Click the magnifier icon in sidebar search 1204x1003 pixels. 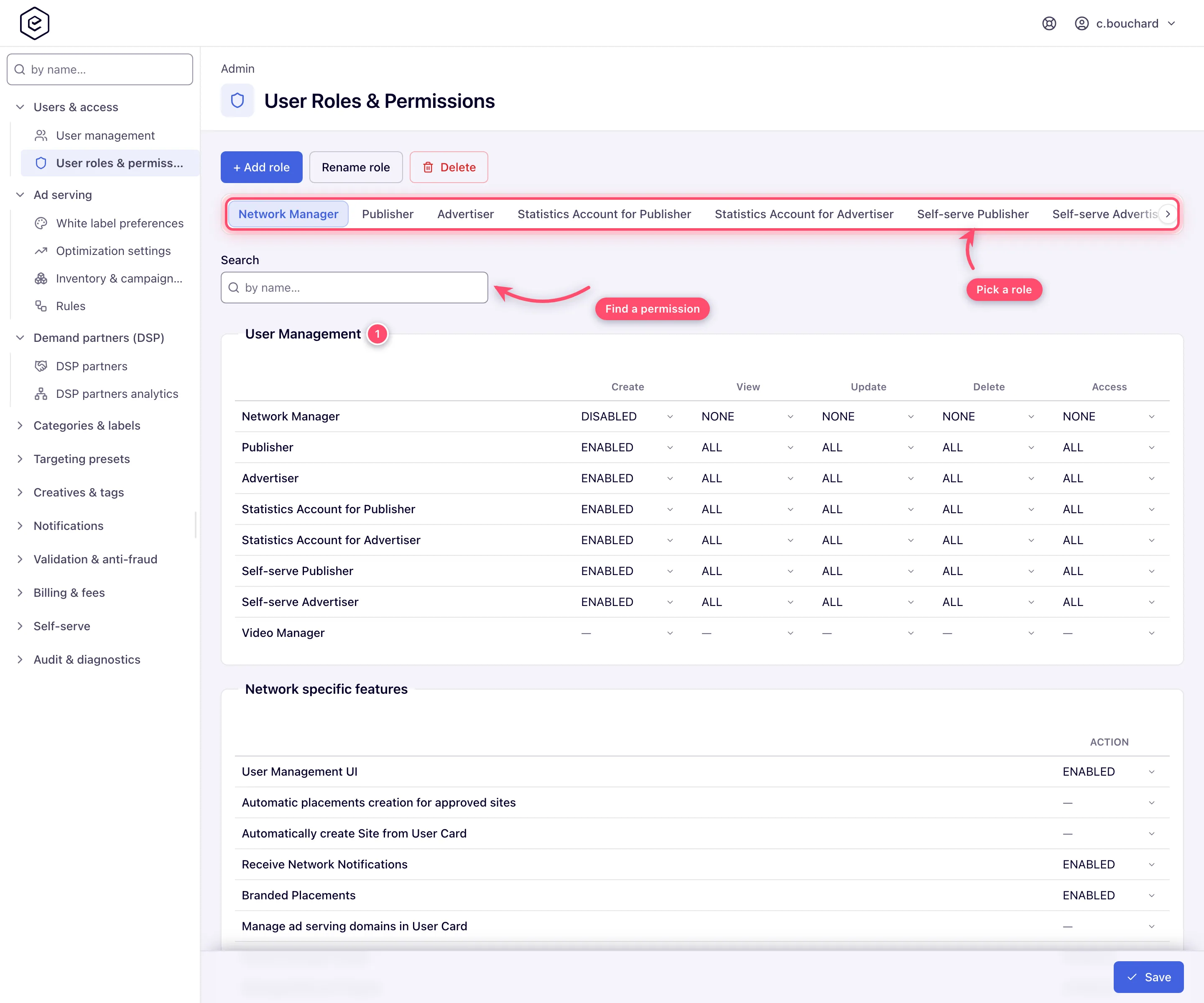[x=20, y=69]
